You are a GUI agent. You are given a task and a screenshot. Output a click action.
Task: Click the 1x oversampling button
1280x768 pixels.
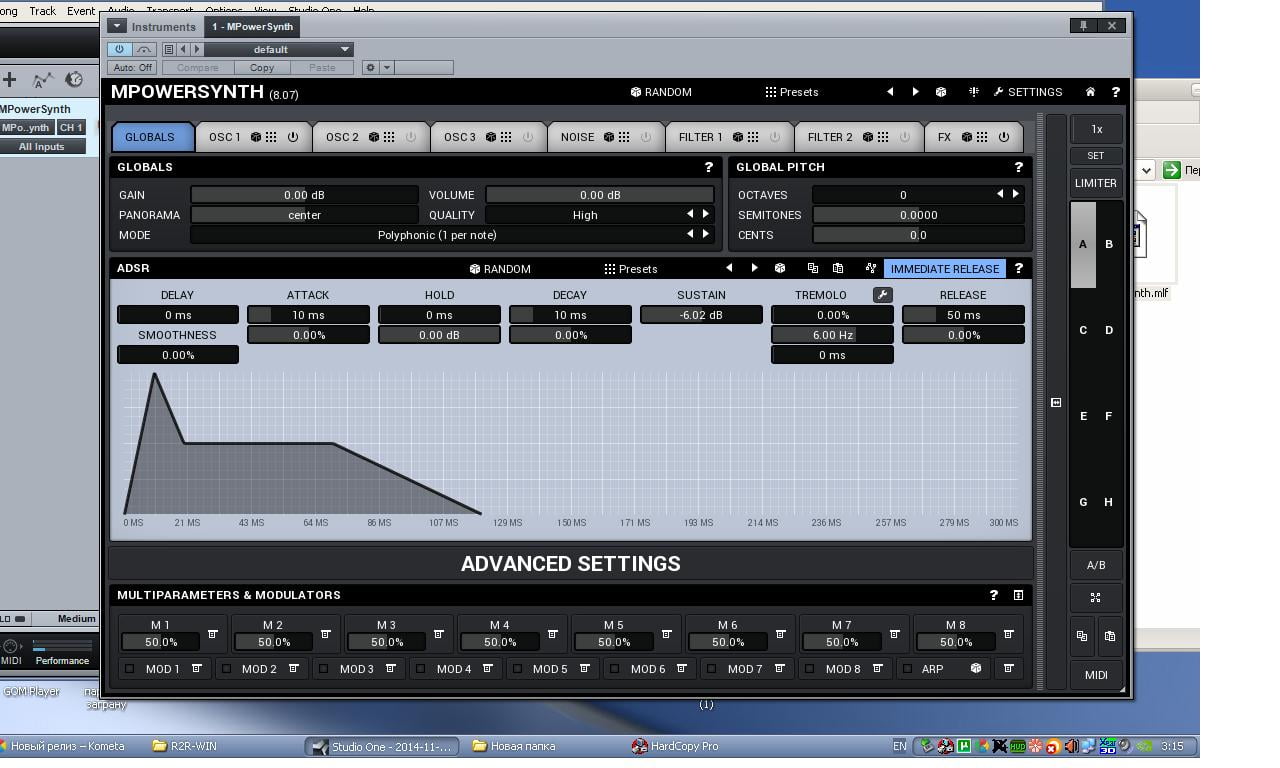click(1096, 129)
